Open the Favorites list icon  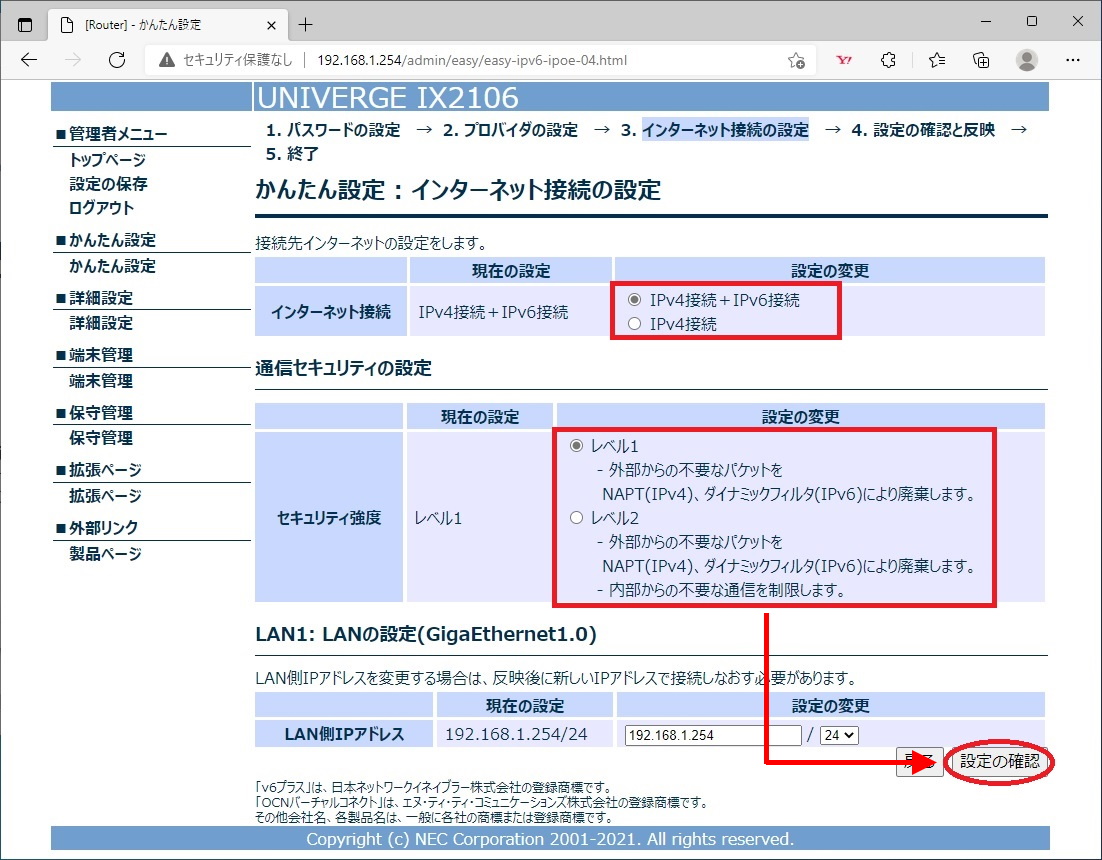click(x=936, y=60)
